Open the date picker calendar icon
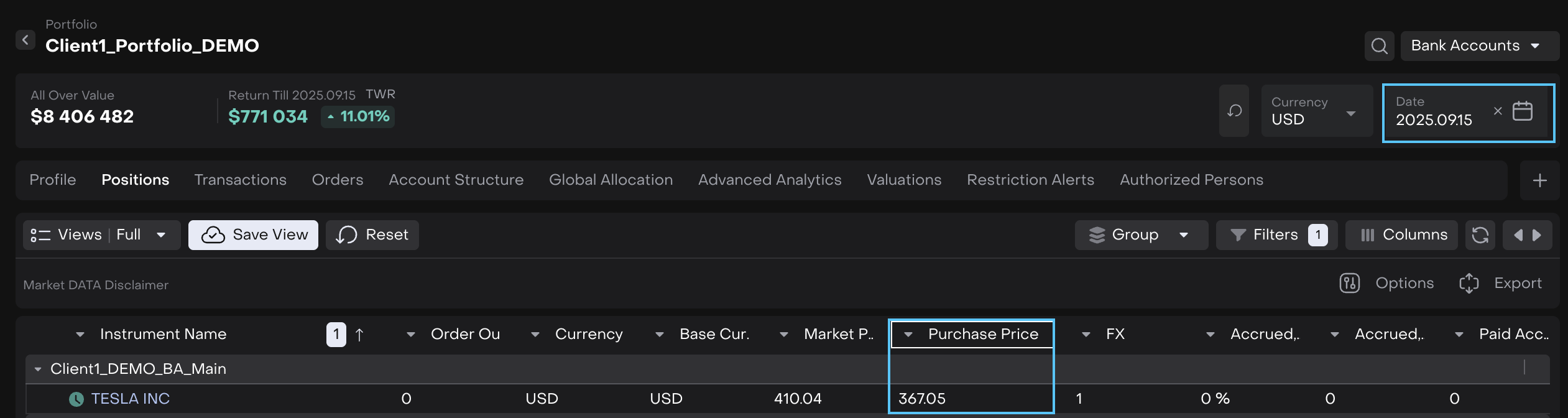The width and height of the screenshot is (1568, 418). tap(1522, 111)
